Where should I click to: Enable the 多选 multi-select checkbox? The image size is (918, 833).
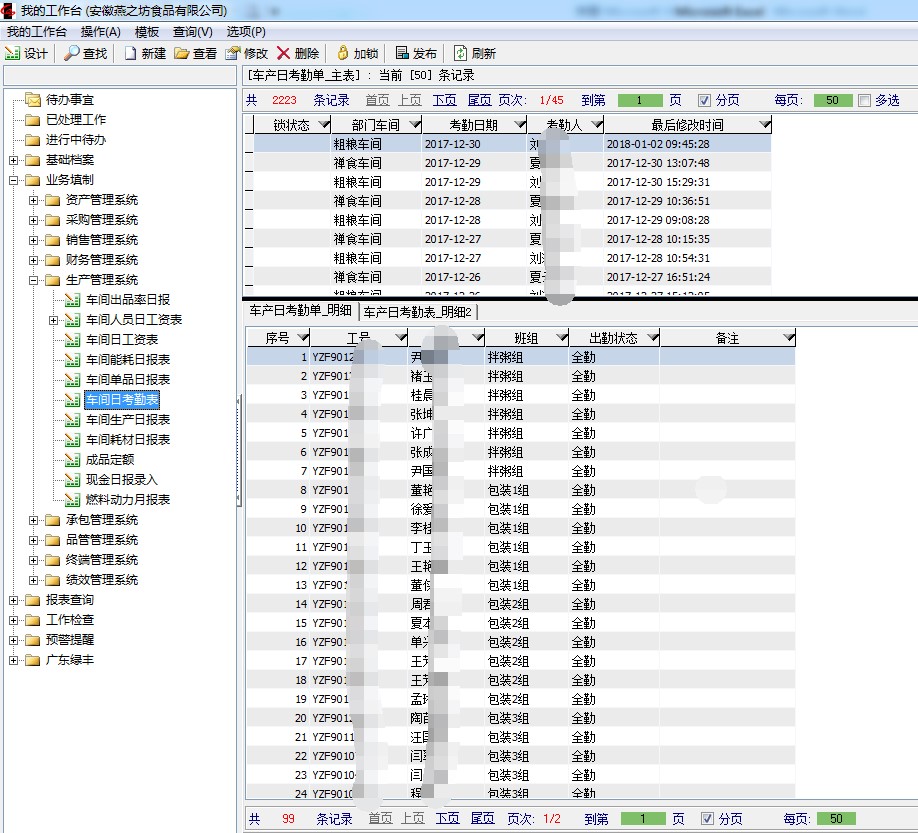(x=865, y=100)
